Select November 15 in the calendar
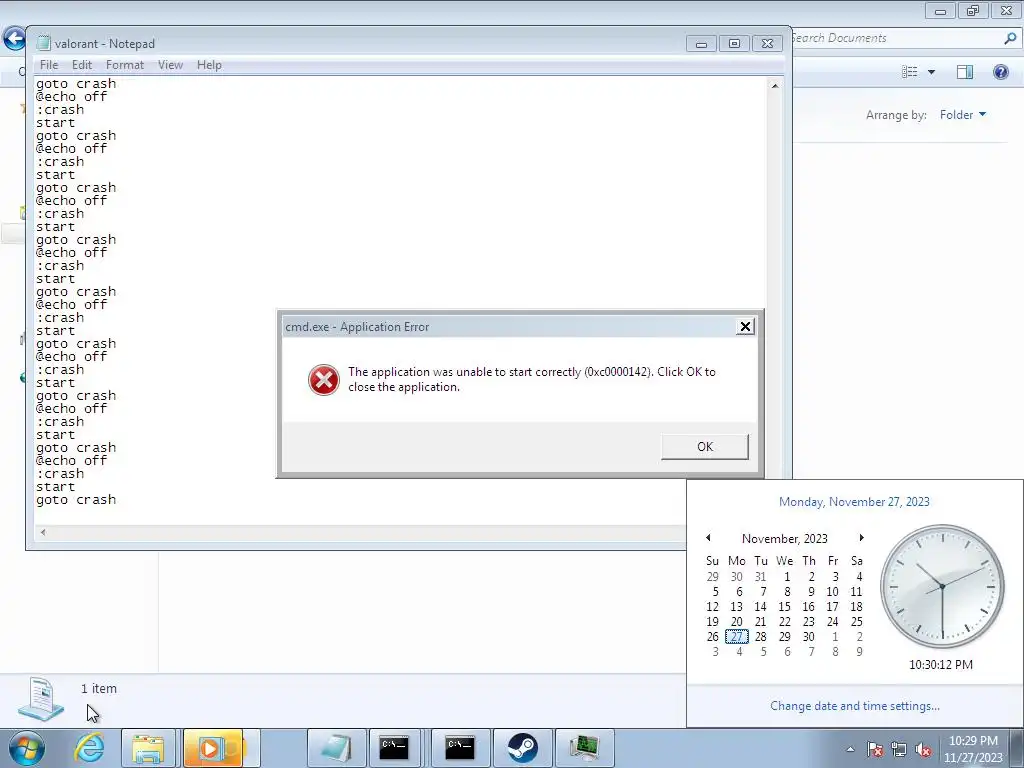The width and height of the screenshot is (1024, 768). [x=784, y=607]
